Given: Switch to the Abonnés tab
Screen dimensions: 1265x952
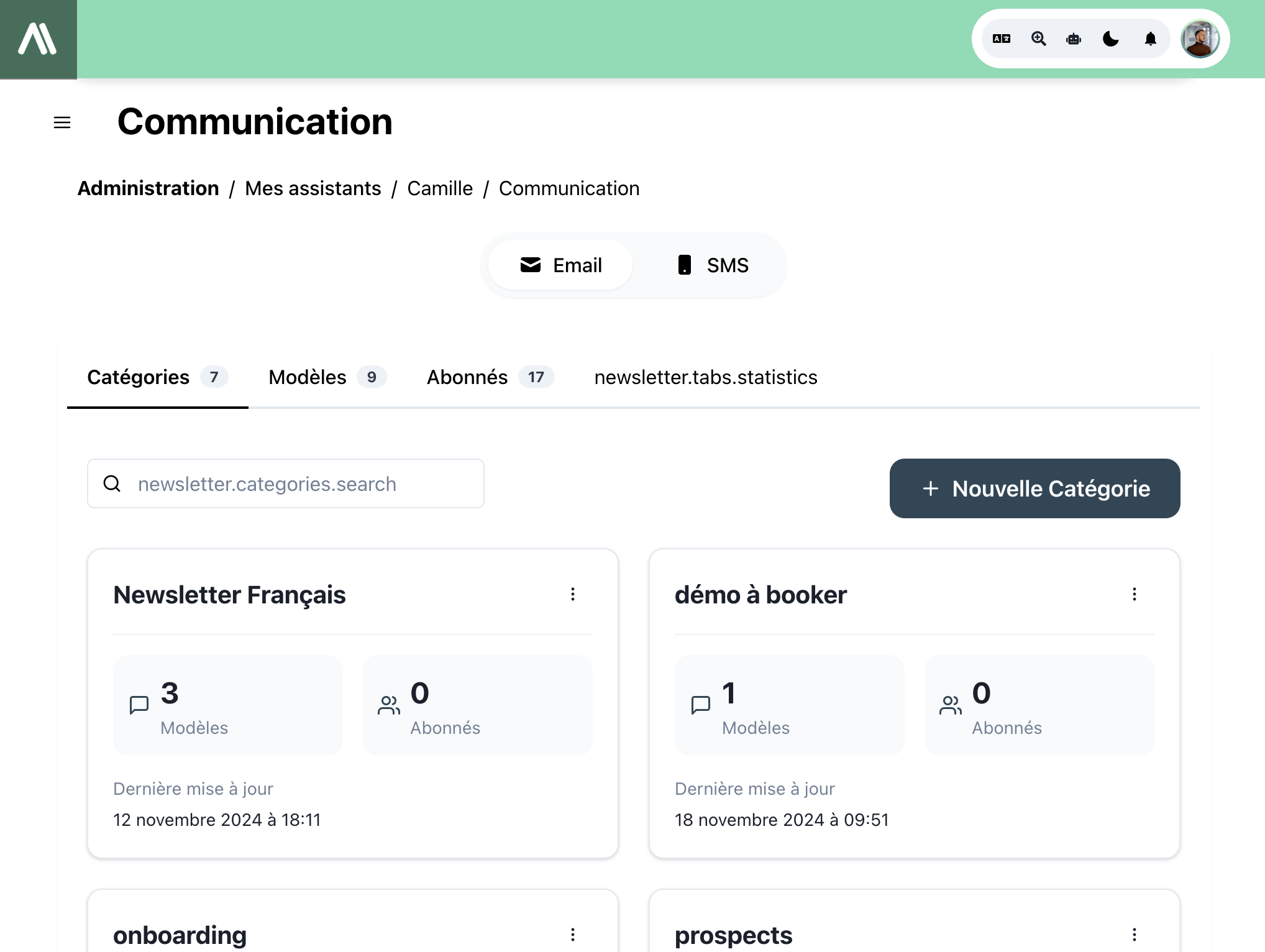Looking at the screenshot, I should [x=490, y=377].
